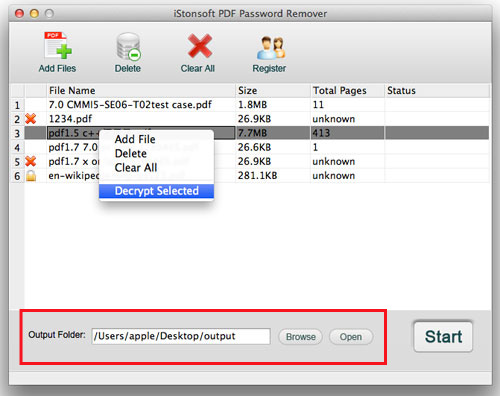This screenshot has height=396, width=500.
Task: Choose Add File from the context menu
Action: (156, 139)
